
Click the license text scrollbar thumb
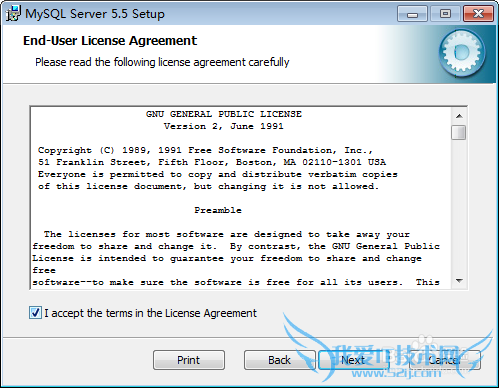tap(459, 132)
